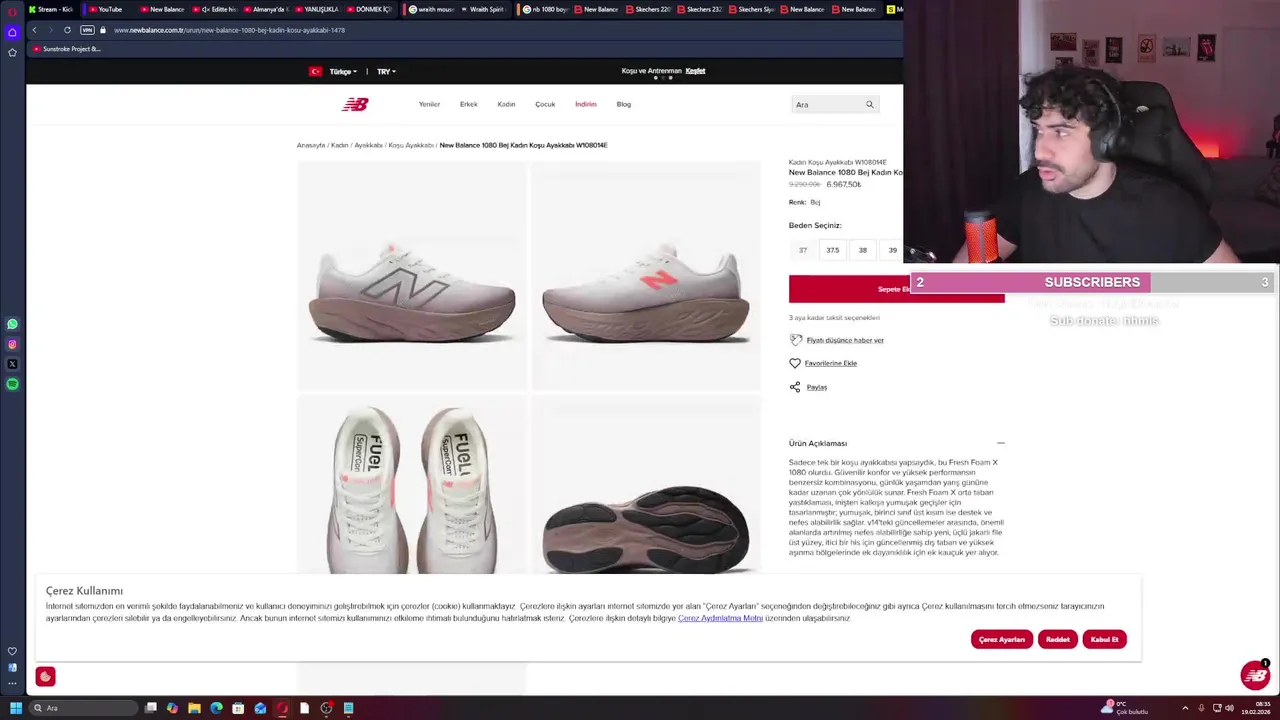Screen dimensions: 1280x720
Task: Click the Opera menu logo
Action: pos(12,11)
